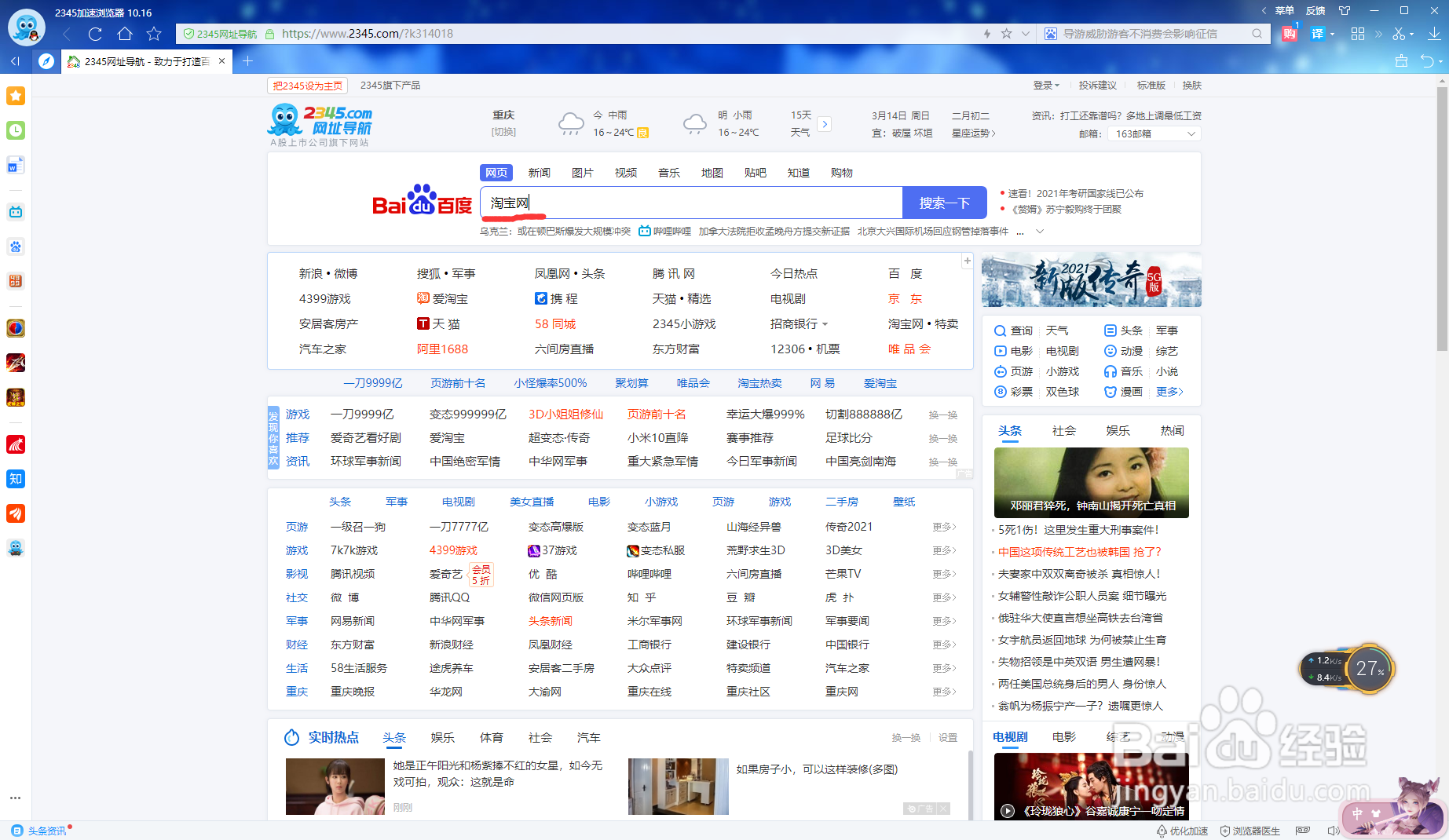Click the orange star favorites sidebar icon
This screenshot has width=1449, height=840.
[x=16, y=96]
